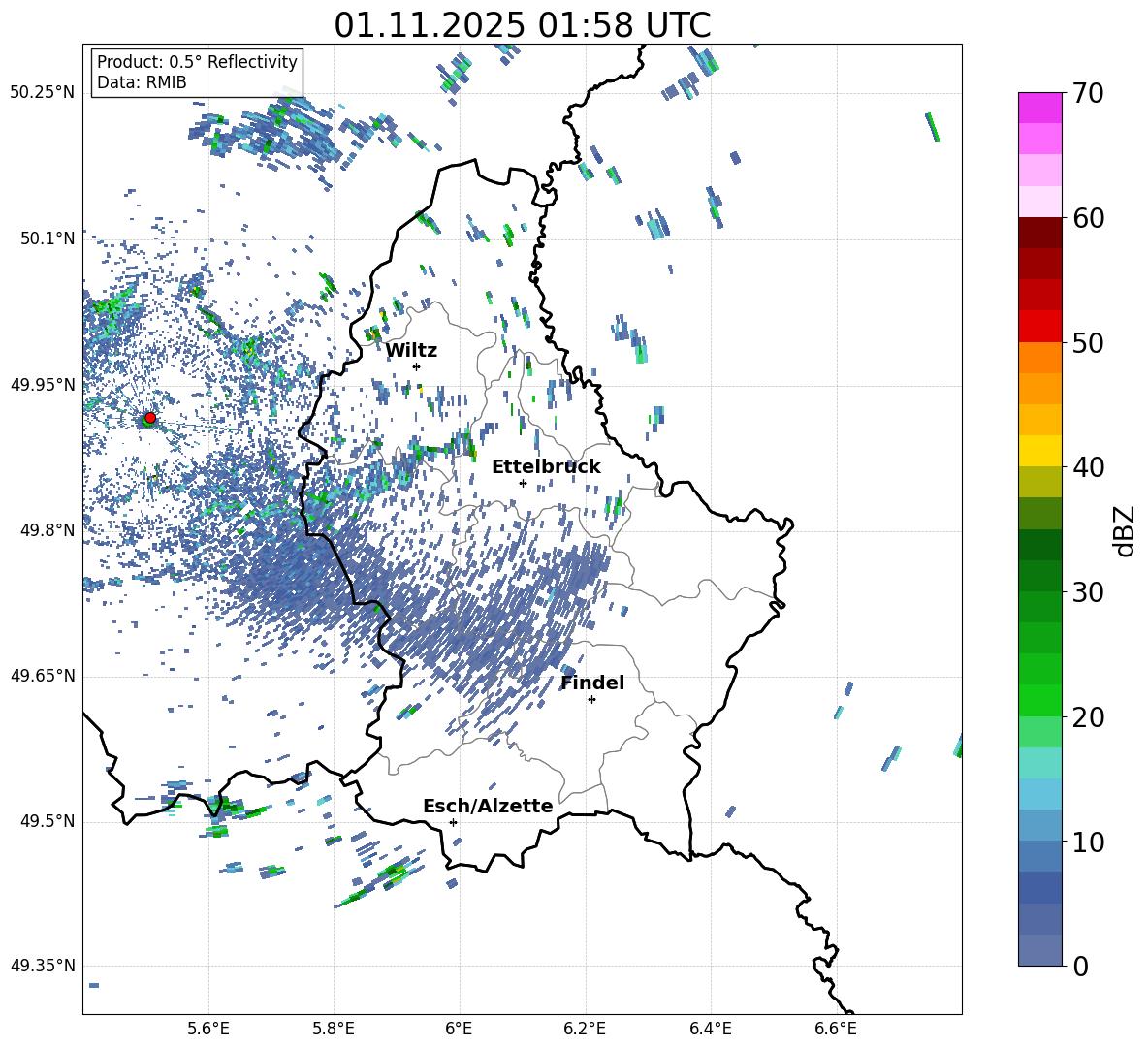1148x1048 pixels.
Task: Click the red radar site marker
Action: pos(150,418)
